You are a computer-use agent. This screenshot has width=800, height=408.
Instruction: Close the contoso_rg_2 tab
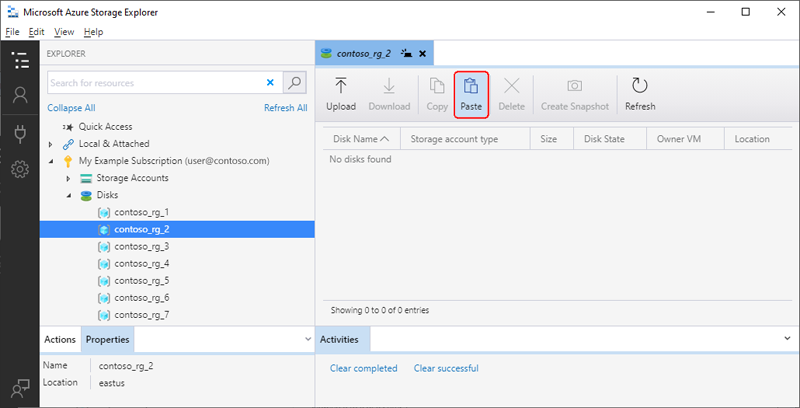pos(422,54)
